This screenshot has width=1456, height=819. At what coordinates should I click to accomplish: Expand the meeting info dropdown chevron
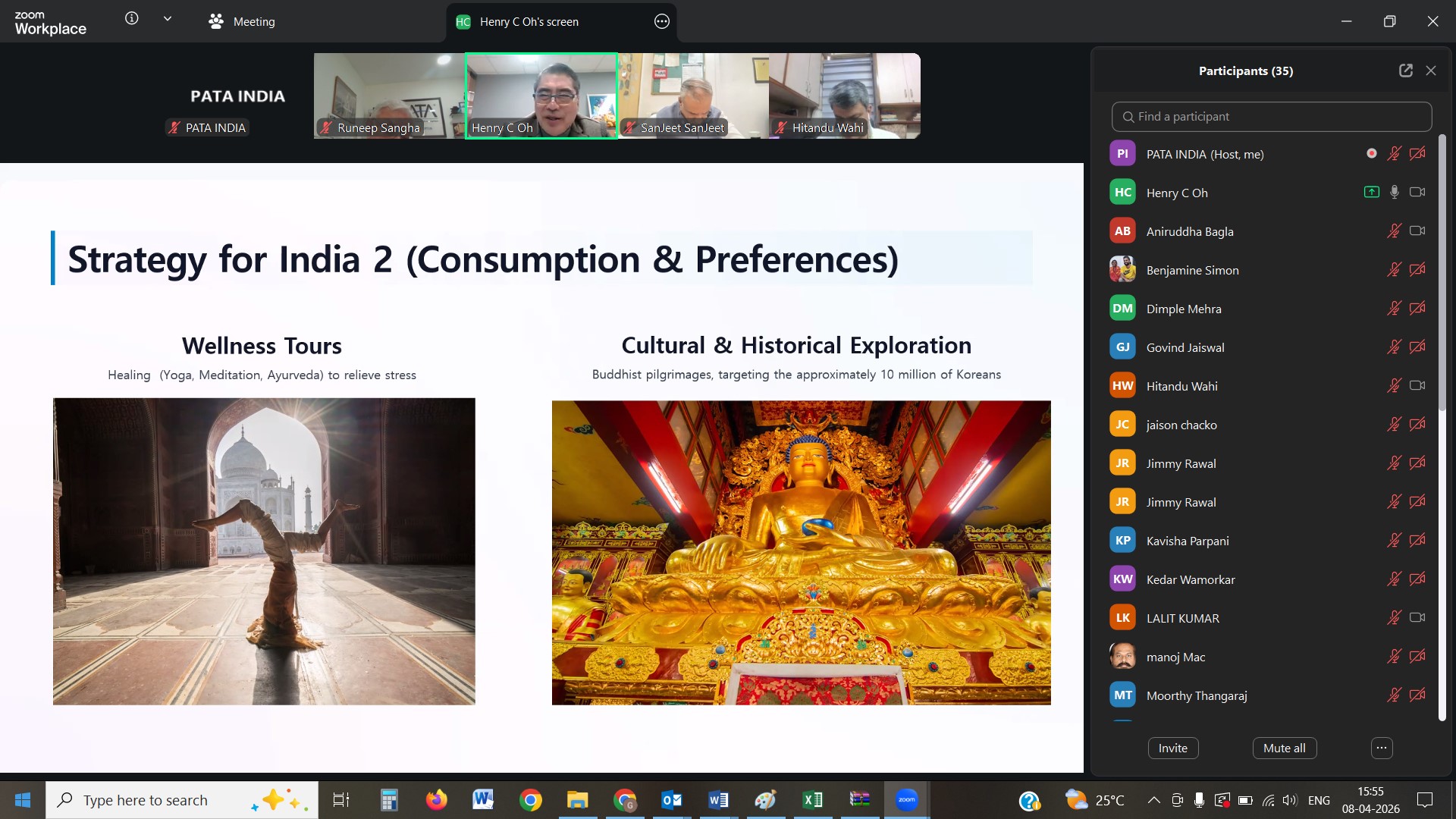click(x=168, y=18)
